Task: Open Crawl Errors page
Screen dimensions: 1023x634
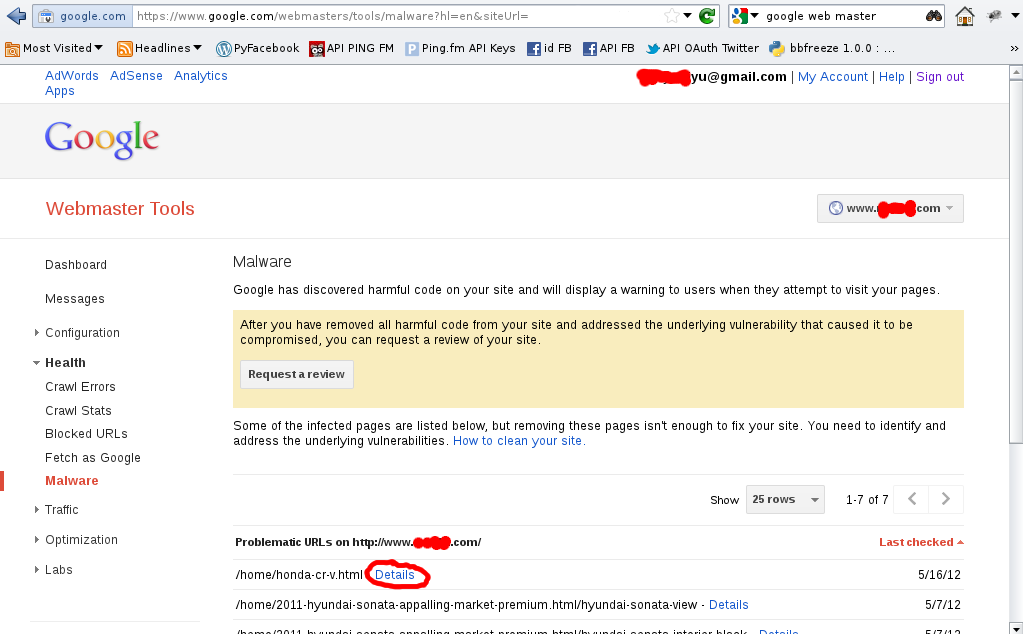Action: pos(80,387)
